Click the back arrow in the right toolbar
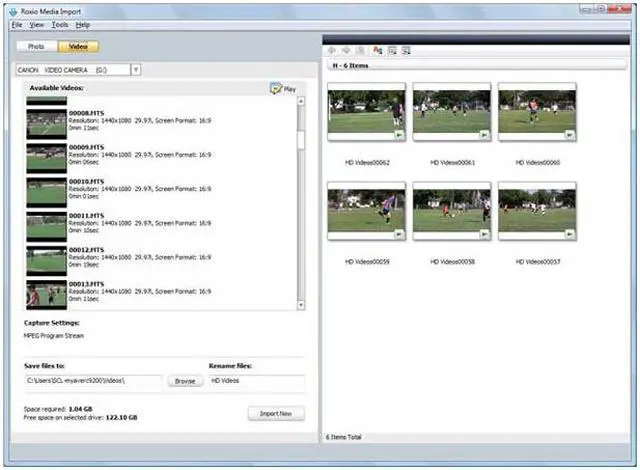640x470 pixels. tap(332, 49)
